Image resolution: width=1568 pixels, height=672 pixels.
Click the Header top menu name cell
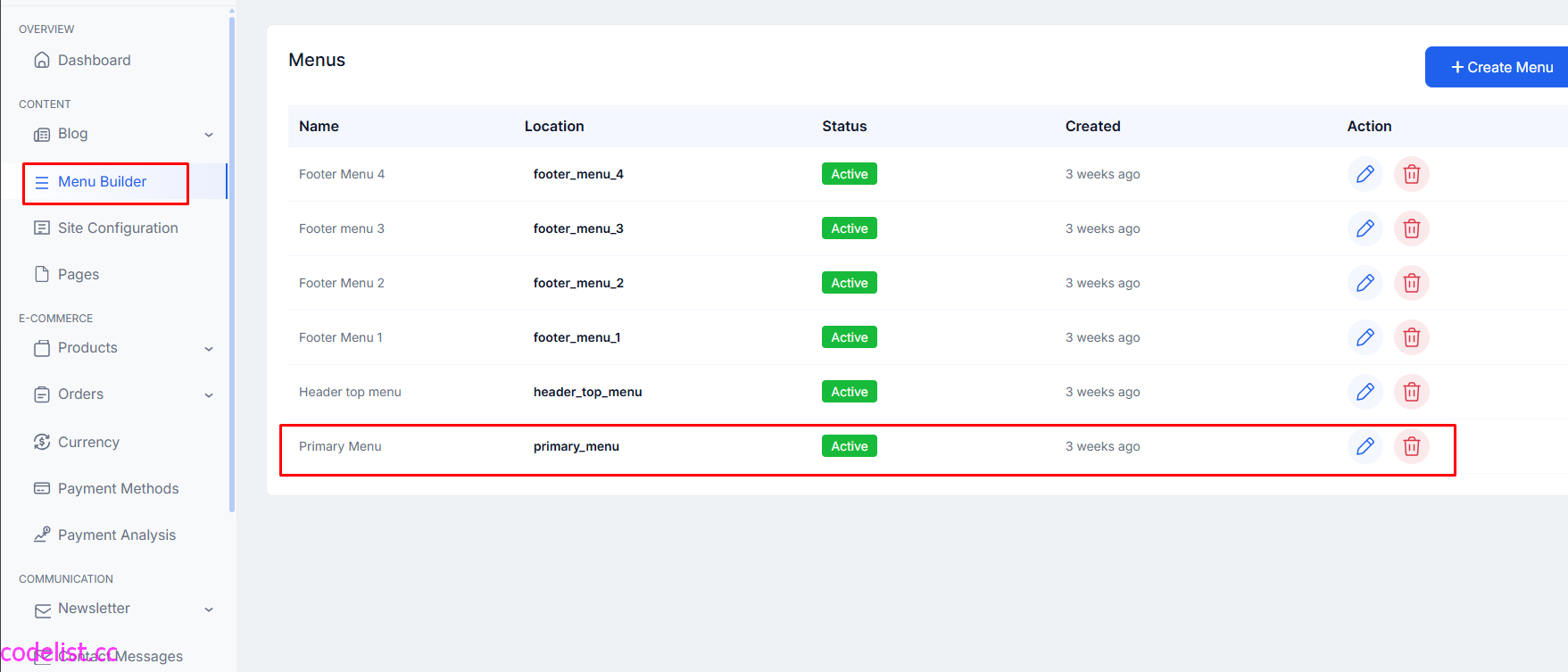[x=350, y=392]
